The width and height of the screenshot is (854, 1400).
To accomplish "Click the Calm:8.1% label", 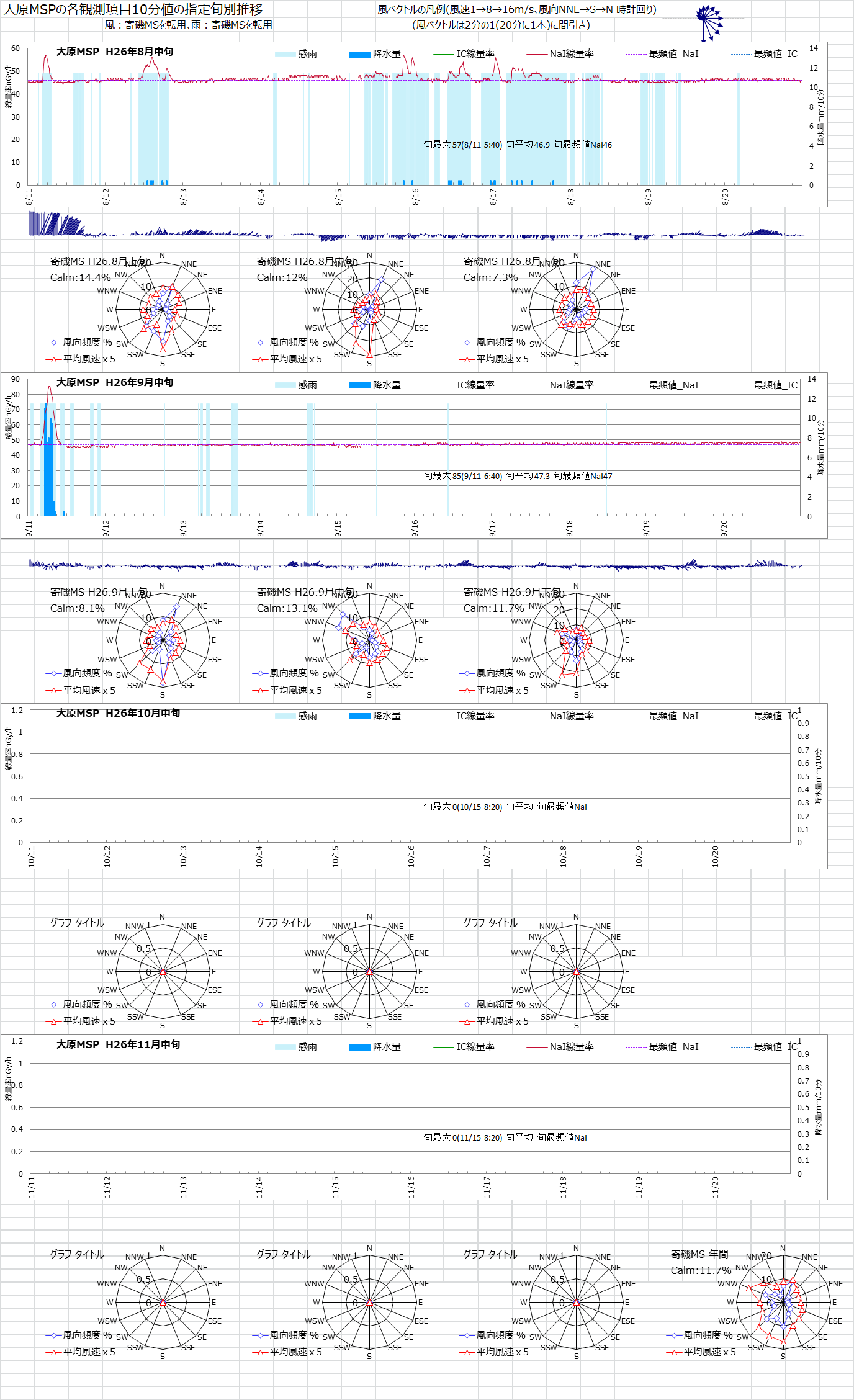I will [77, 609].
